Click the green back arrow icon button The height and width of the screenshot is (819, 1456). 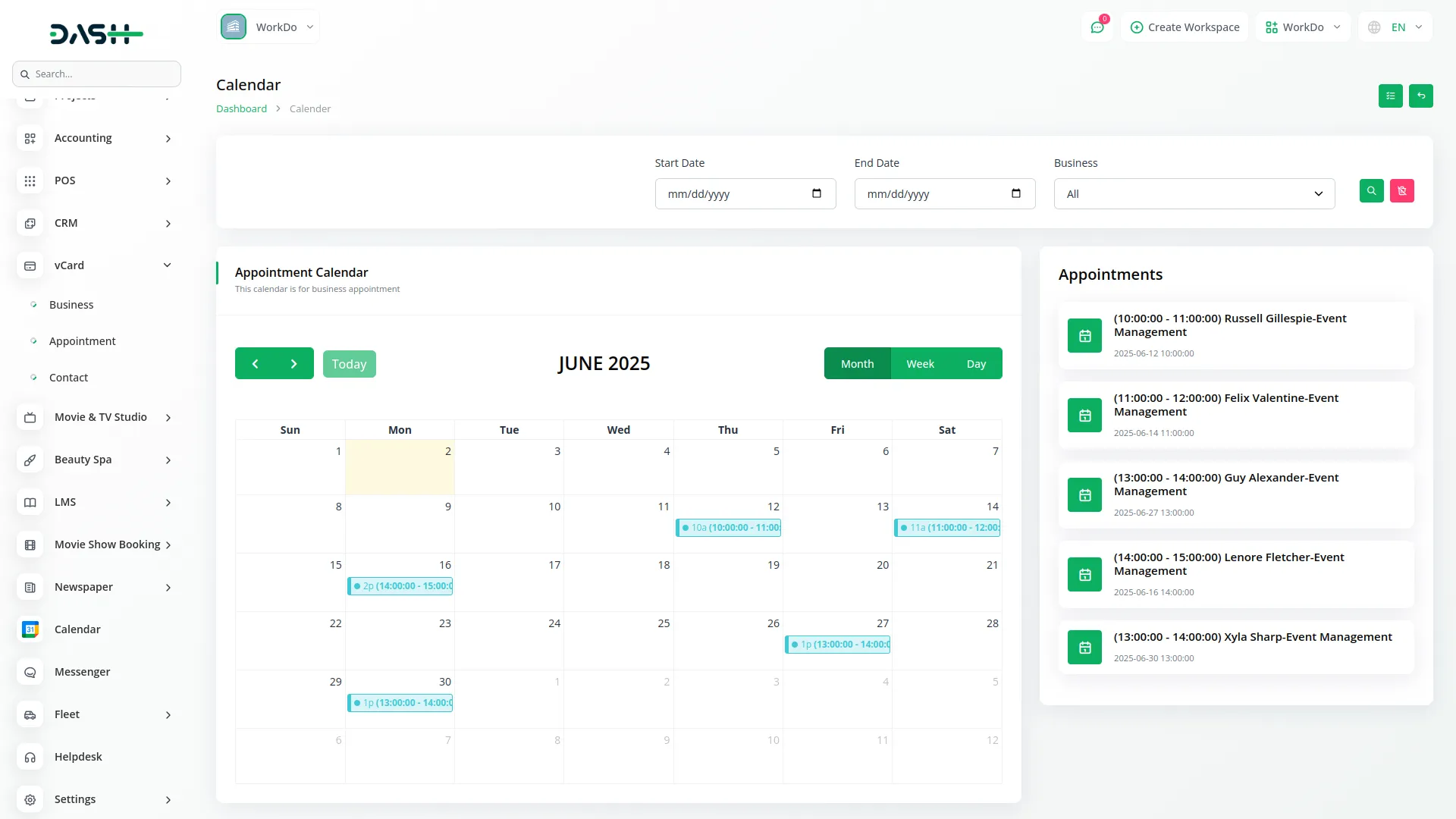1420,96
